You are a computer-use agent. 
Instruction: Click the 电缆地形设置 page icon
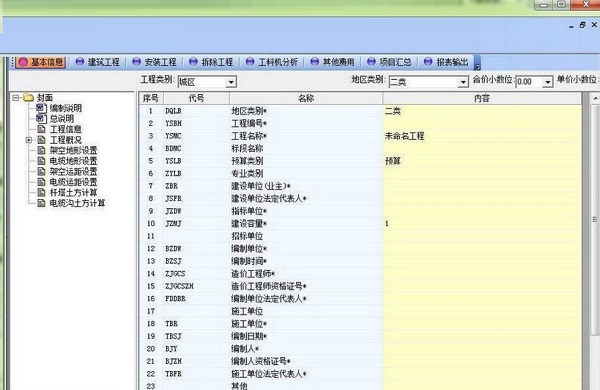(x=41, y=161)
